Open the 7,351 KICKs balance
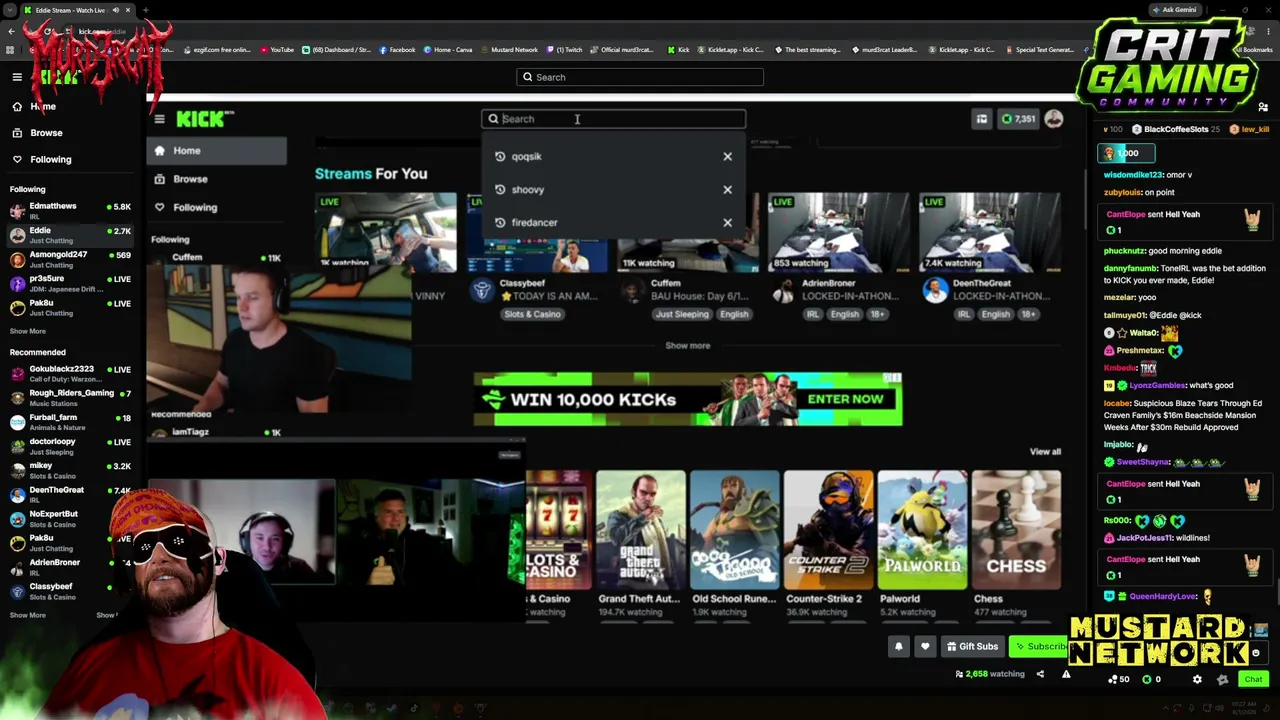1280x720 pixels. pos(1018,119)
